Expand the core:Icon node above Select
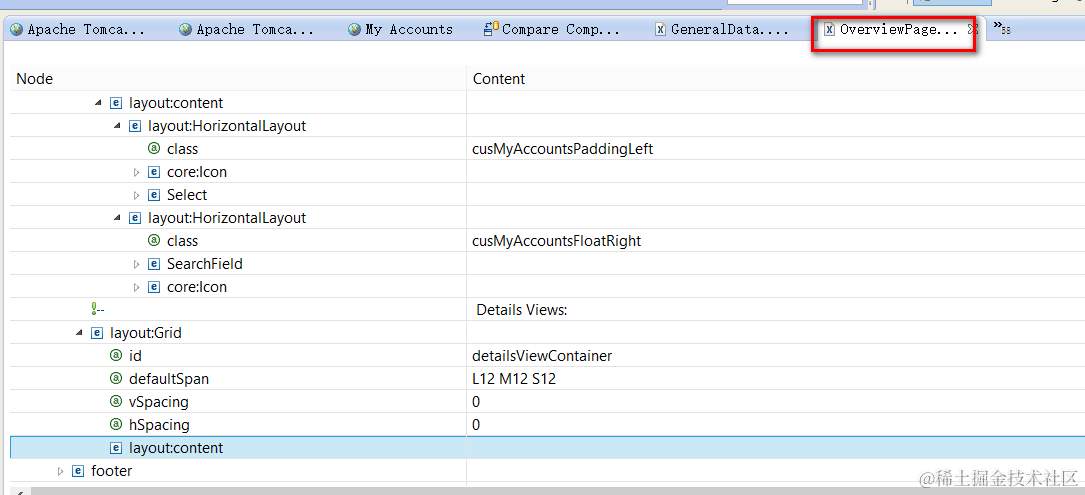 point(136,172)
